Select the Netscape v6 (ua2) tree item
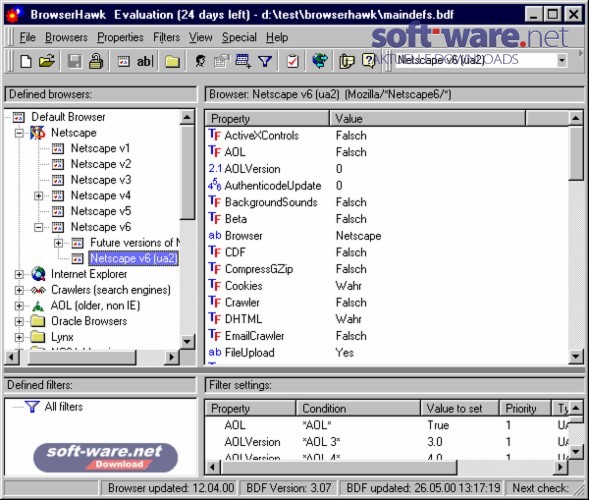 click(x=133, y=258)
